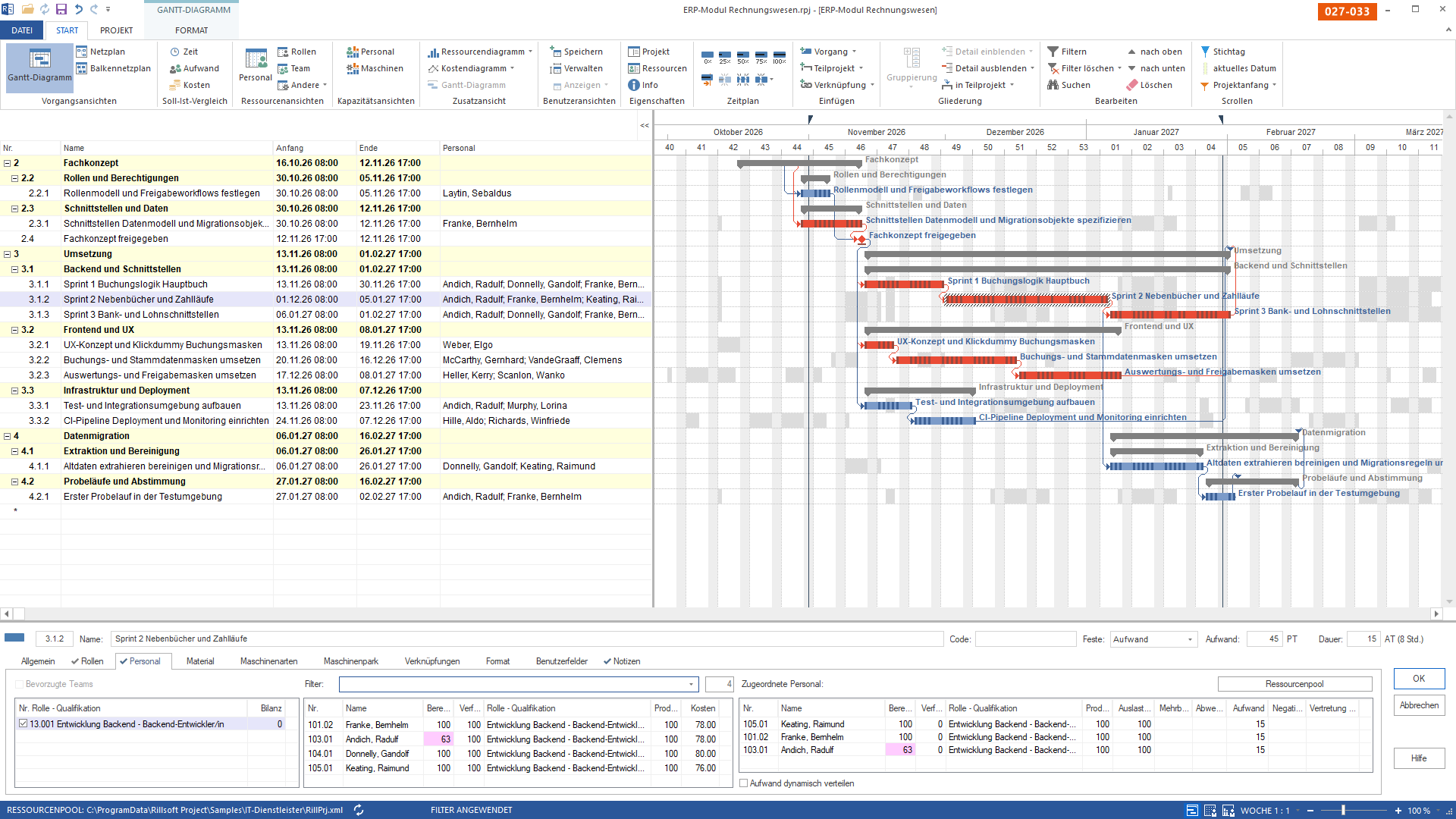Open project Info properties
1456x819 pixels.
[643, 85]
